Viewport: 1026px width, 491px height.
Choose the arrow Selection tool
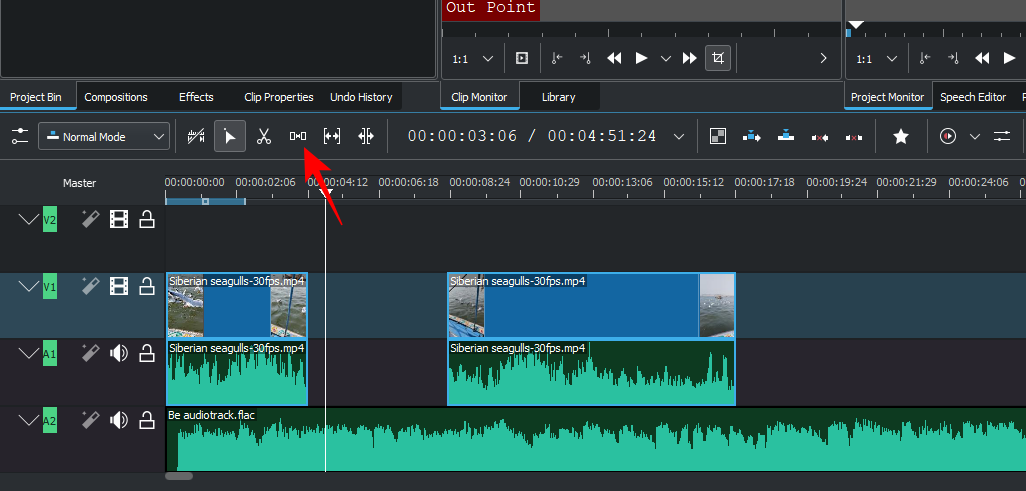coord(230,136)
